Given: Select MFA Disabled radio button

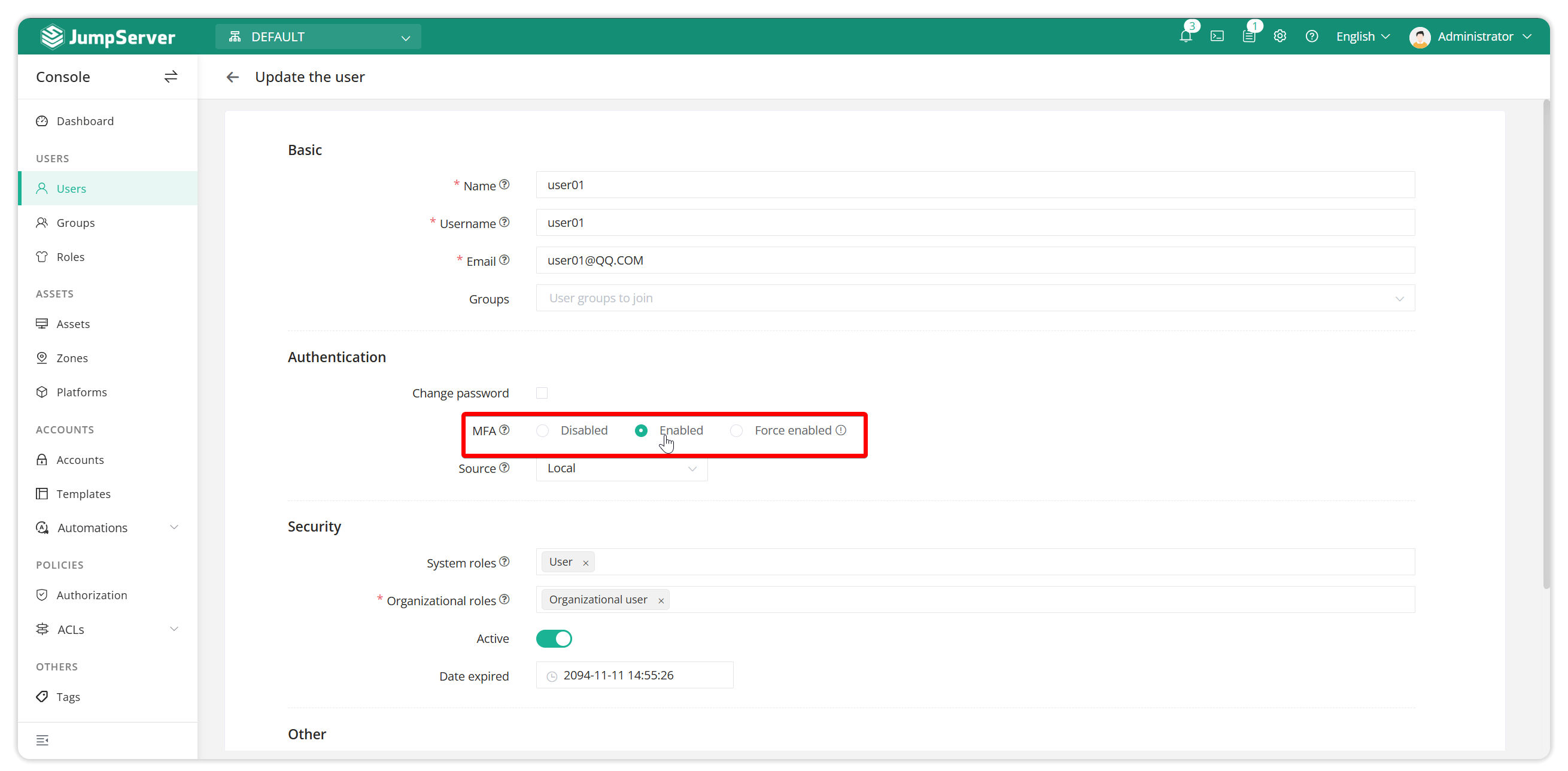Looking at the screenshot, I should click(542, 430).
